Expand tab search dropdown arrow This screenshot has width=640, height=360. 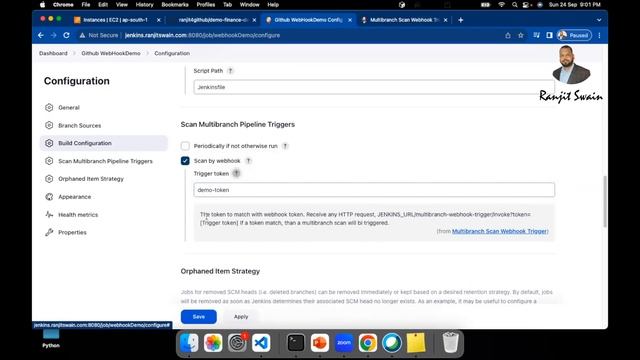coord(599,20)
